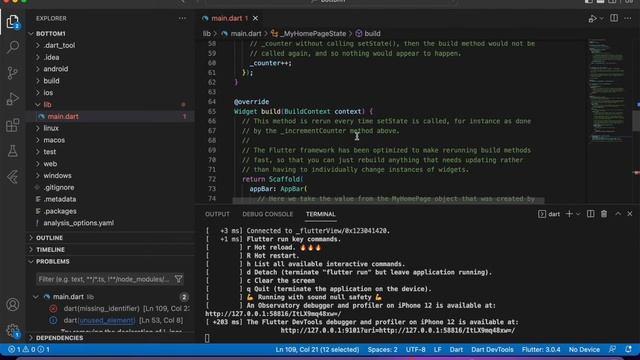Open the .metadata file
Viewport: 640px width, 360px height.
click(60, 199)
